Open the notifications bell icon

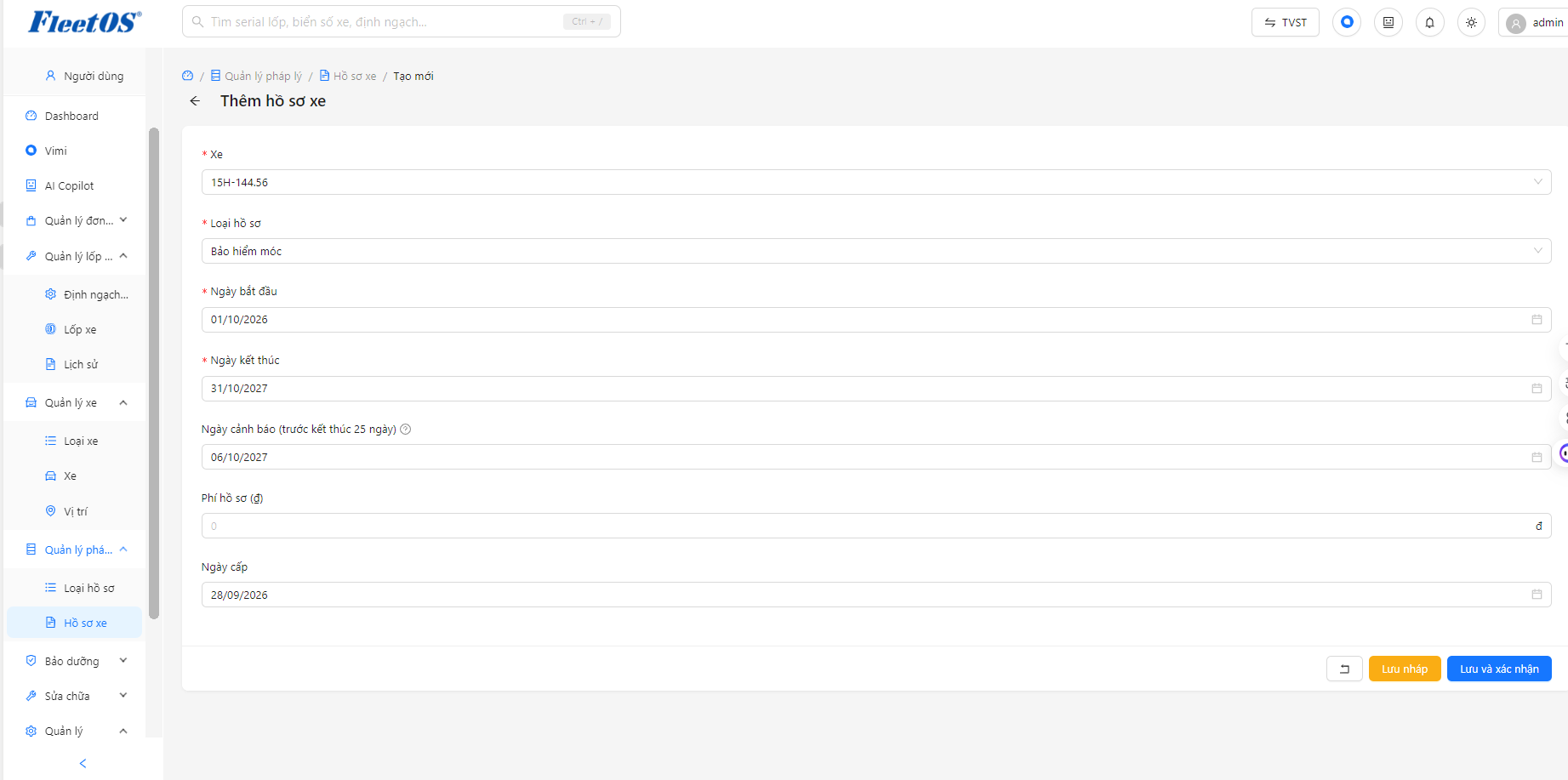tap(1429, 22)
